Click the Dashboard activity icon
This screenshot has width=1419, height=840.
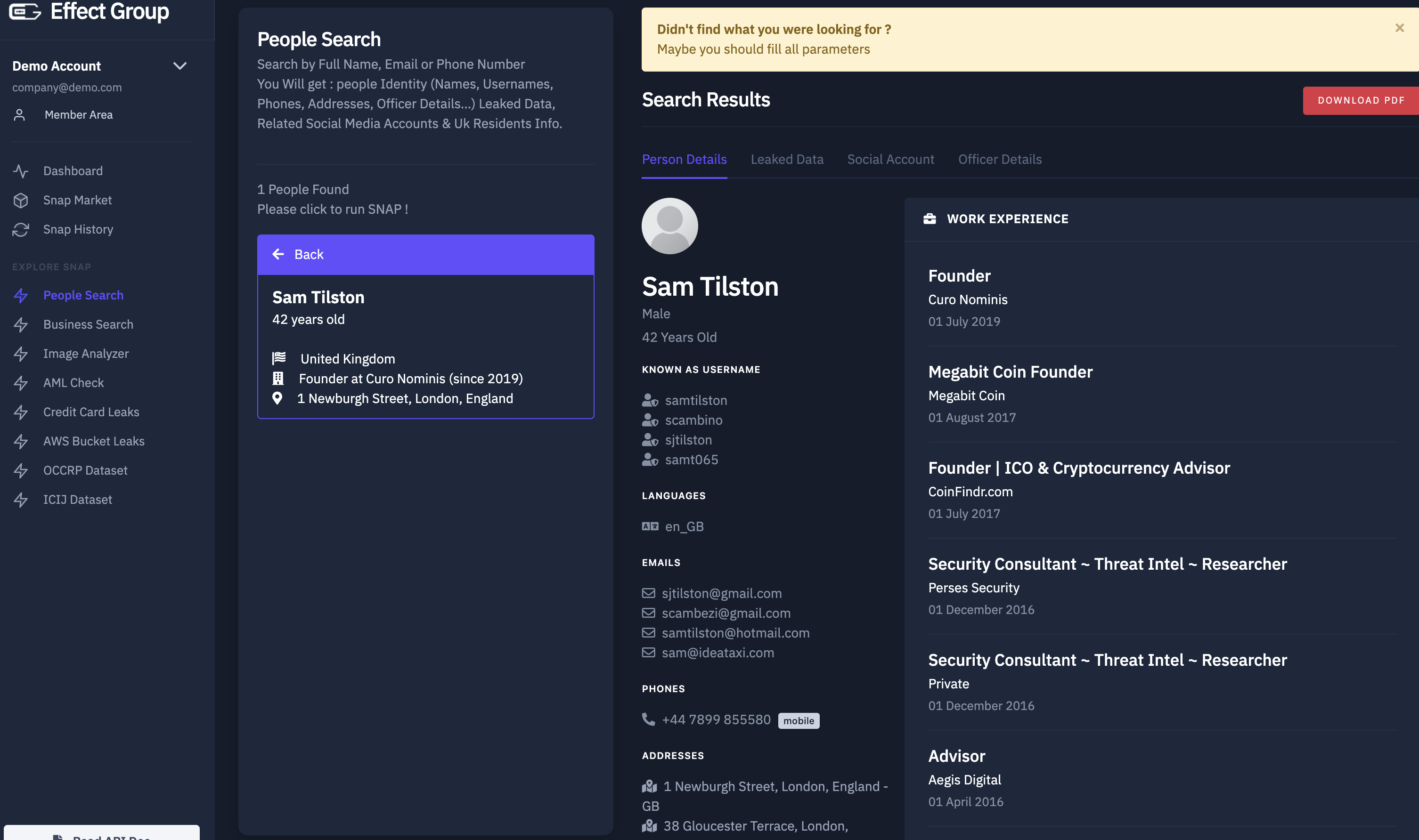[21, 171]
